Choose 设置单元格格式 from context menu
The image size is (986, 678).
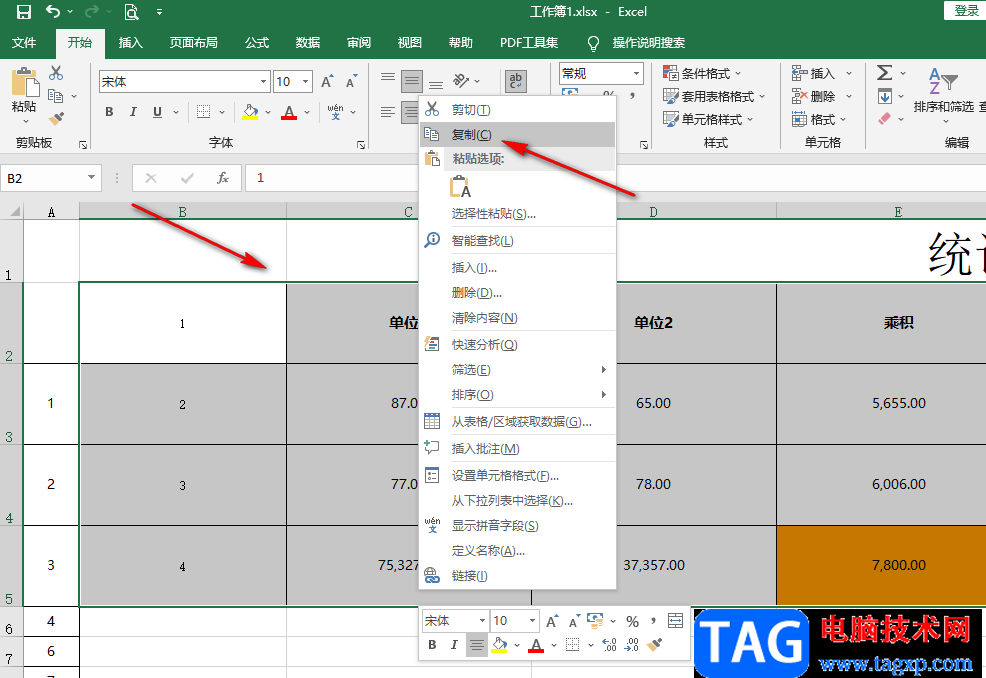[517, 475]
